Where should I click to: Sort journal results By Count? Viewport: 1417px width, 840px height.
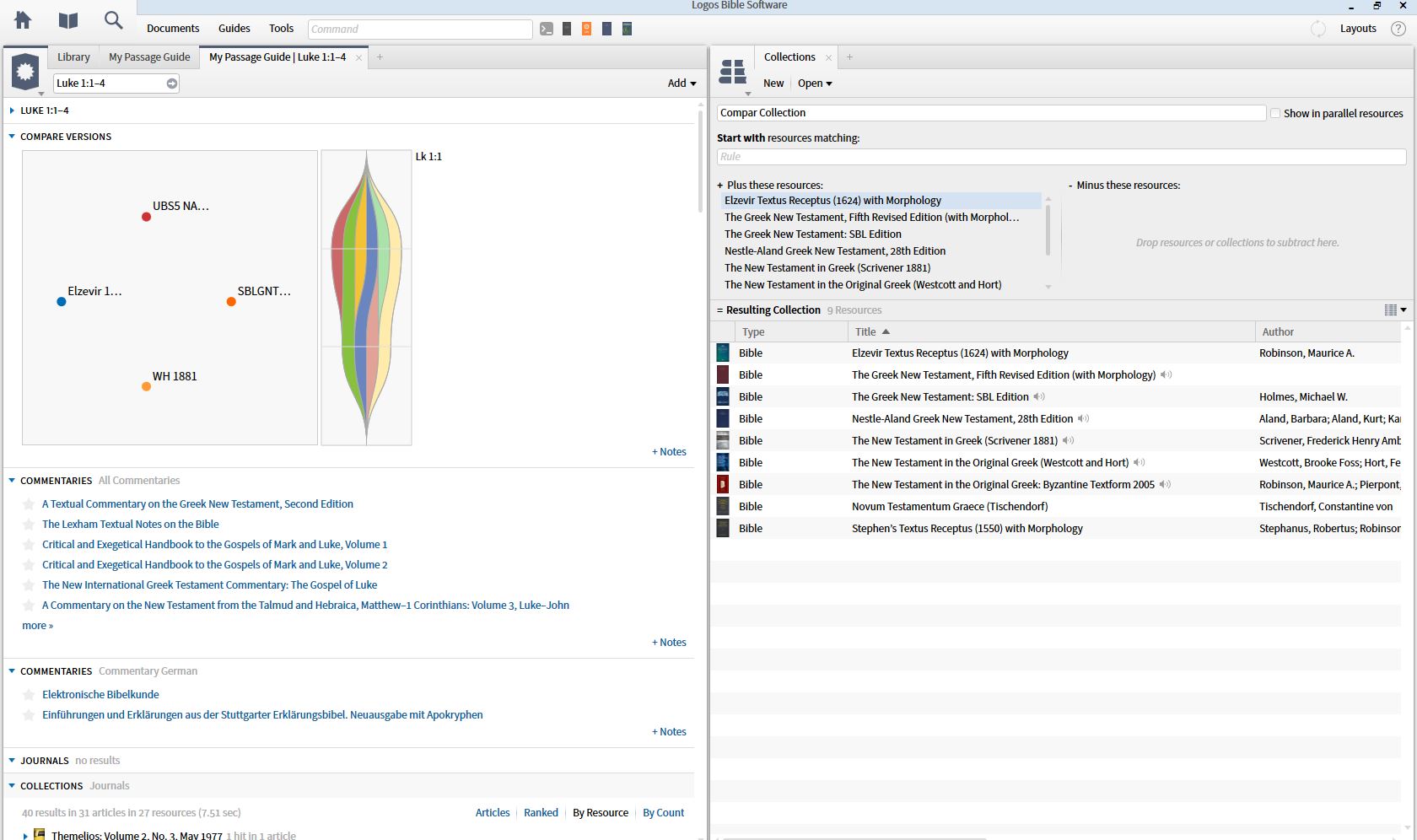664,813
